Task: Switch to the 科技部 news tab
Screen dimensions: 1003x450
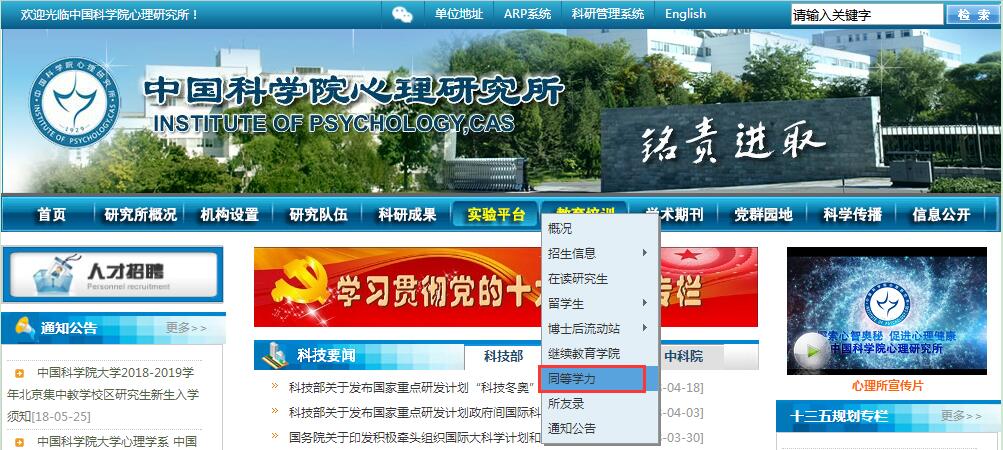Action: [503, 356]
